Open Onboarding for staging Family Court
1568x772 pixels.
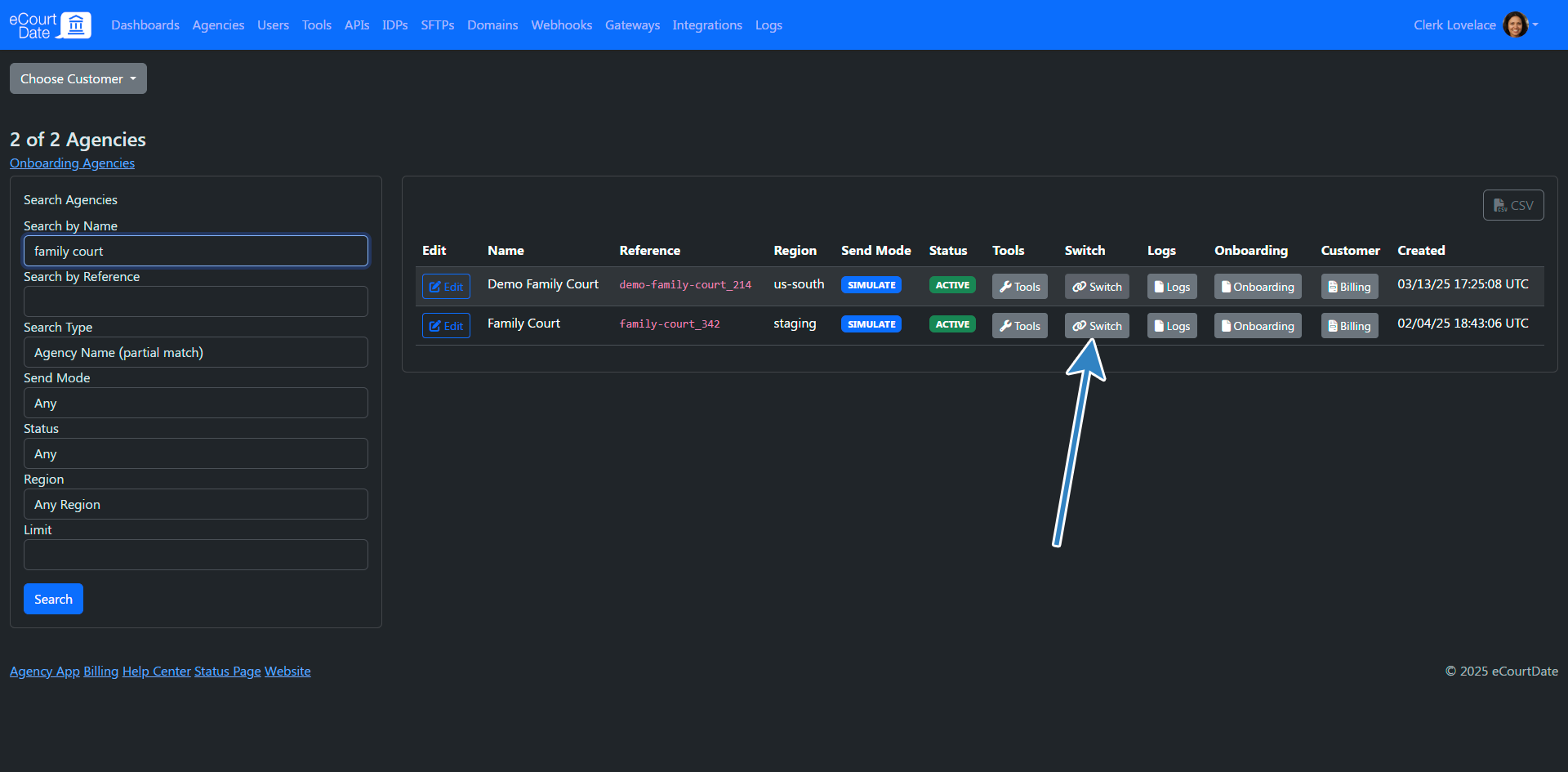pyautogui.click(x=1258, y=325)
